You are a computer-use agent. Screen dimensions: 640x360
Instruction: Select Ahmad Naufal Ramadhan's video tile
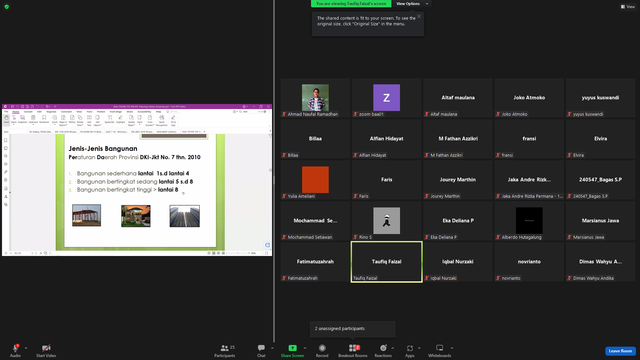click(x=315, y=98)
